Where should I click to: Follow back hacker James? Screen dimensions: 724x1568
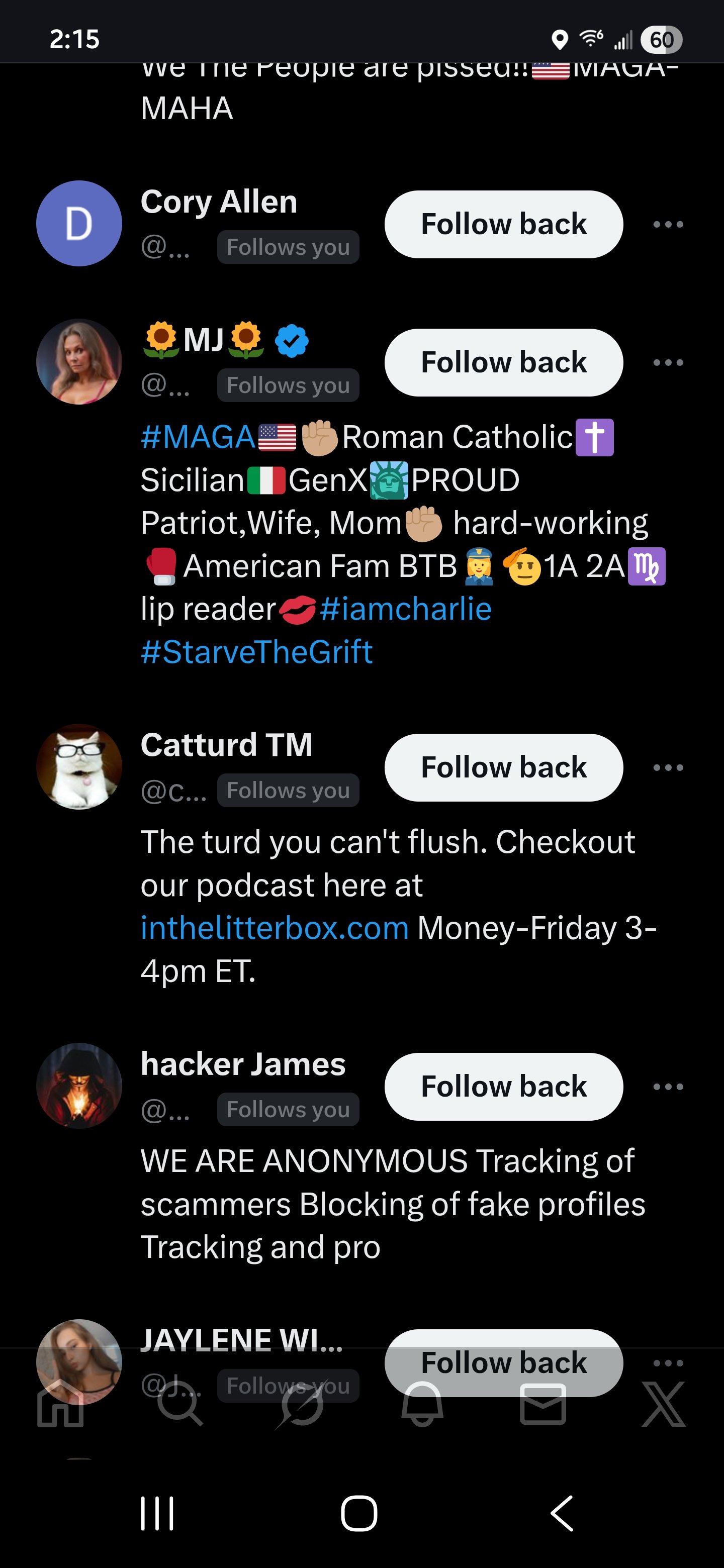point(504,1087)
